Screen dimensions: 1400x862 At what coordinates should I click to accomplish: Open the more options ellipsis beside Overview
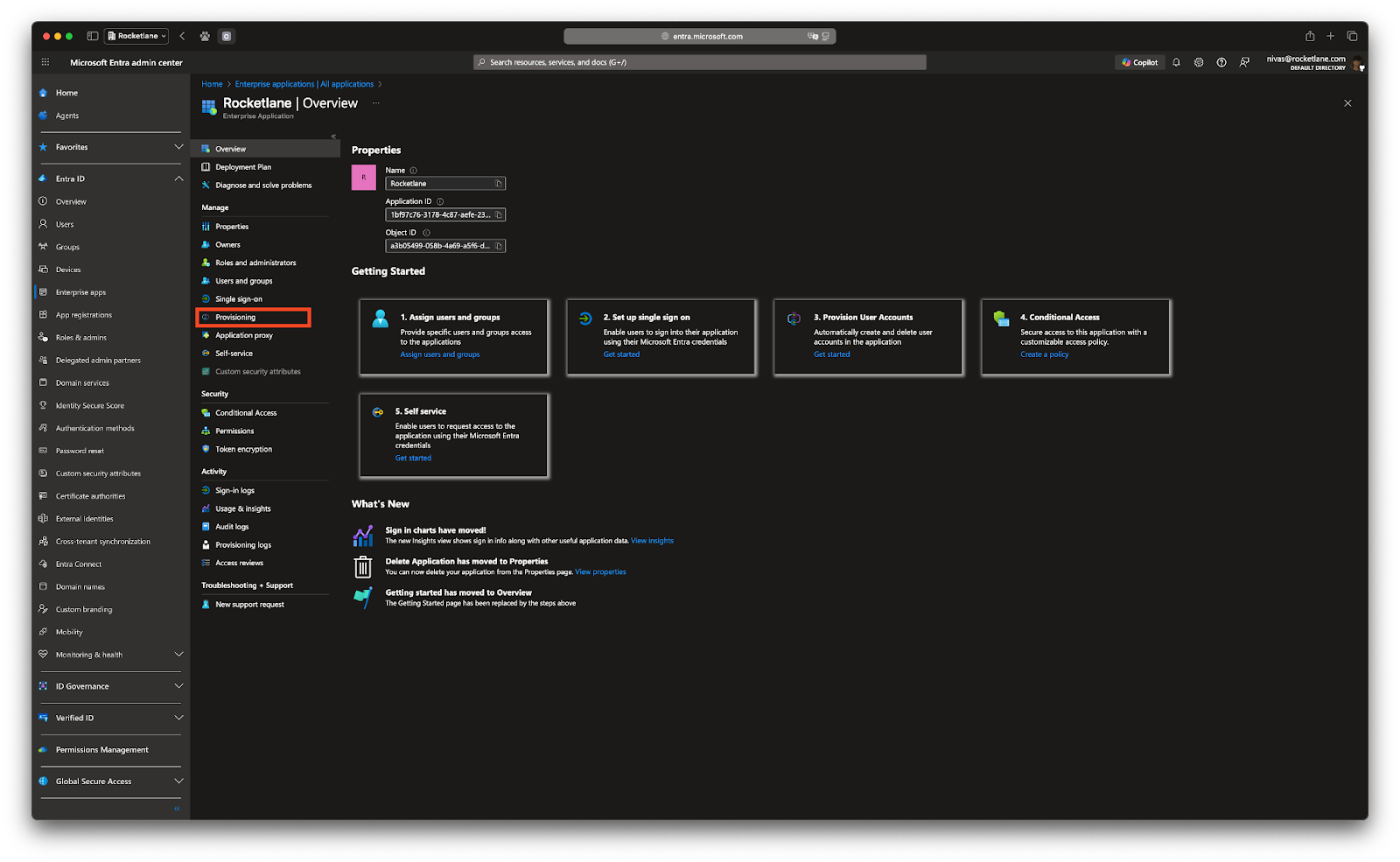tap(376, 102)
